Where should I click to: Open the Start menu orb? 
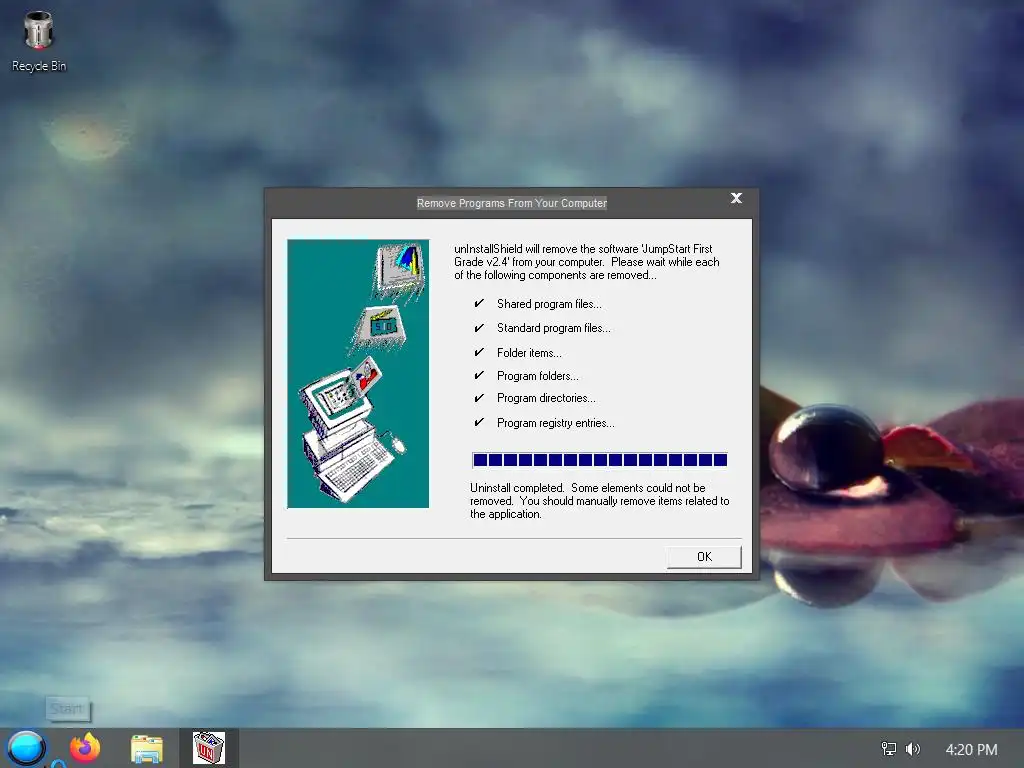click(x=25, y=748)
